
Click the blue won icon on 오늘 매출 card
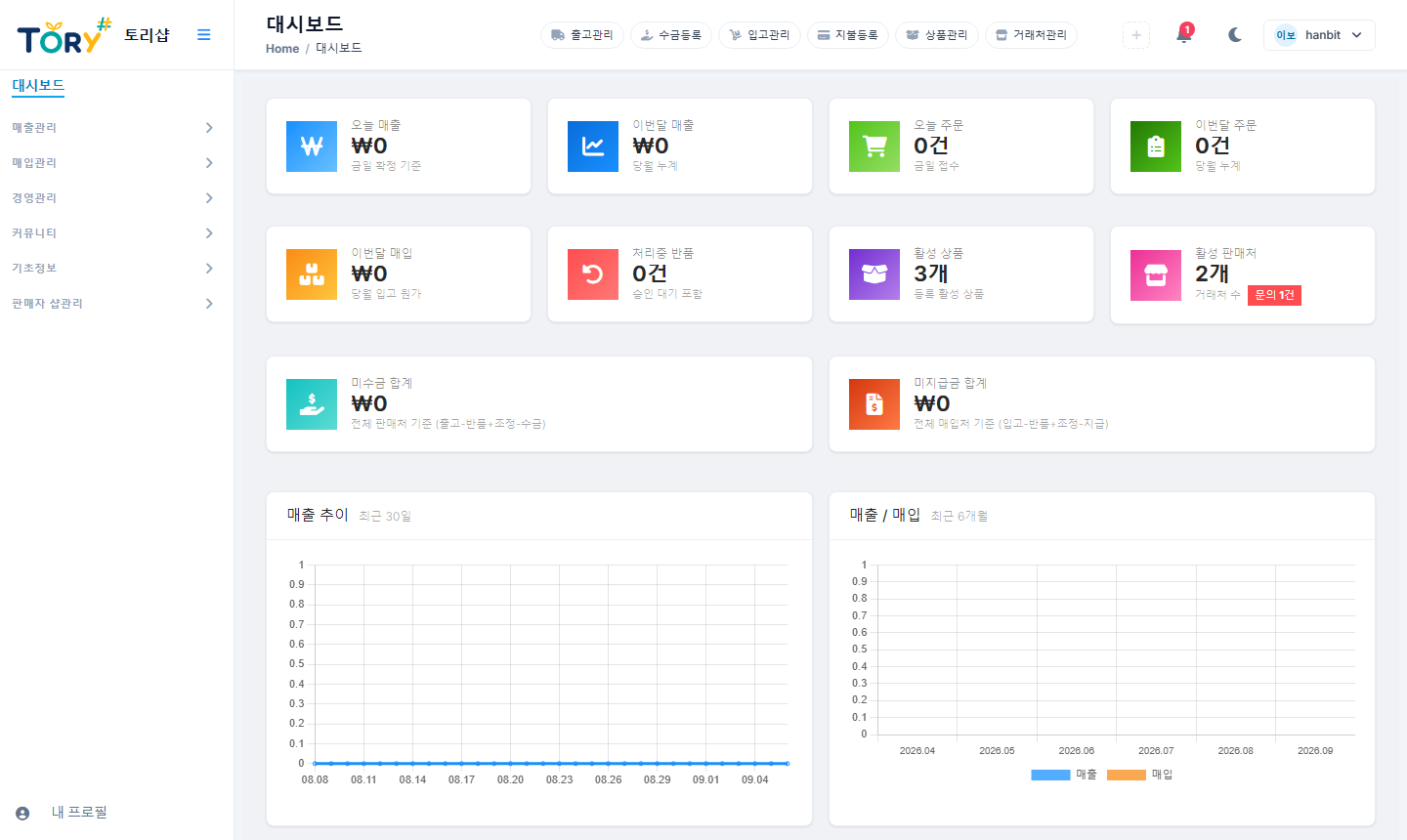tap(312, 147)
